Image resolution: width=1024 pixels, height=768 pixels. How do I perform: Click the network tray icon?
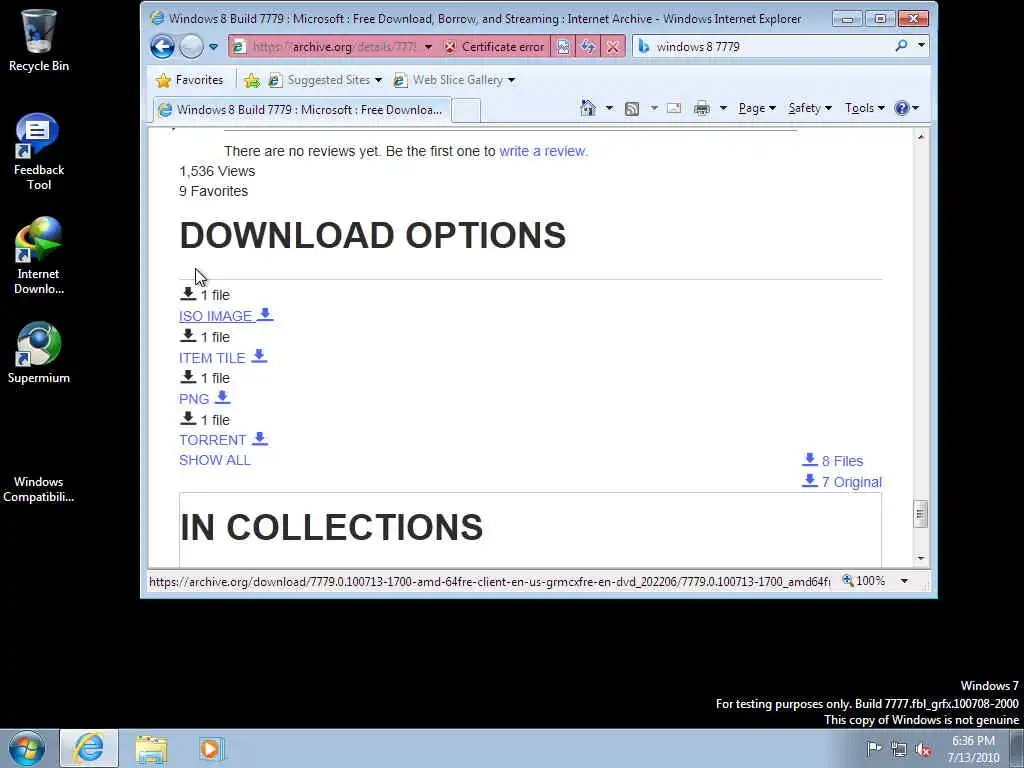click(899, 749)
